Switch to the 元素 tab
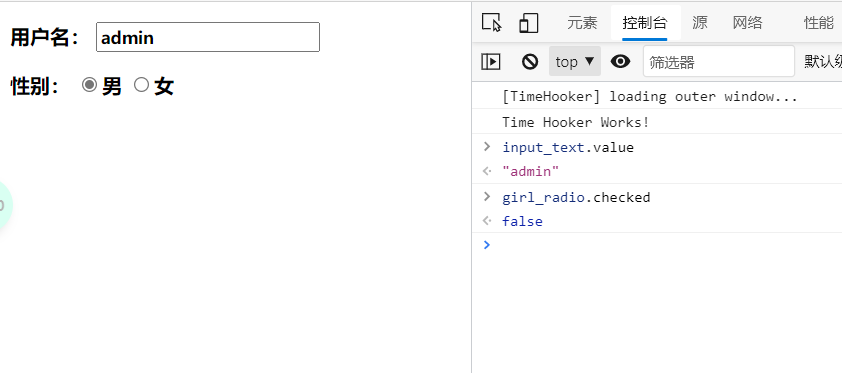The image size is (842, 373). [x=582, y=23]
